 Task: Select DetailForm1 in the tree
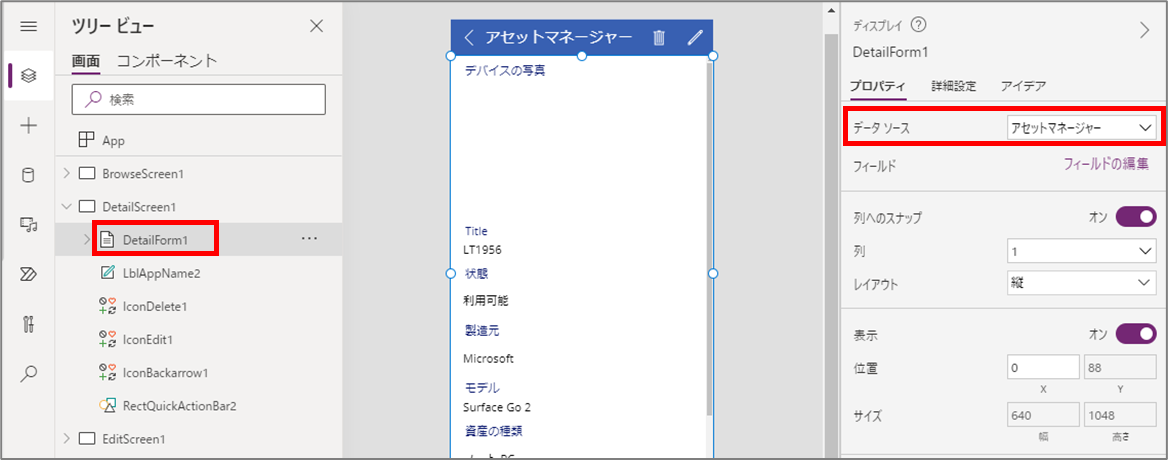pyautogui.click(x=155, y=240)
